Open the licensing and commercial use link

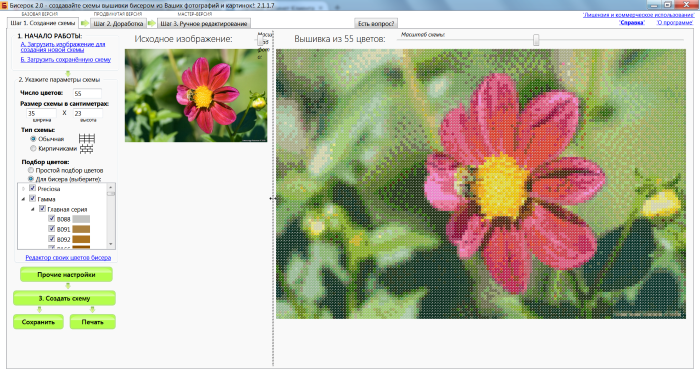(639, 15)
